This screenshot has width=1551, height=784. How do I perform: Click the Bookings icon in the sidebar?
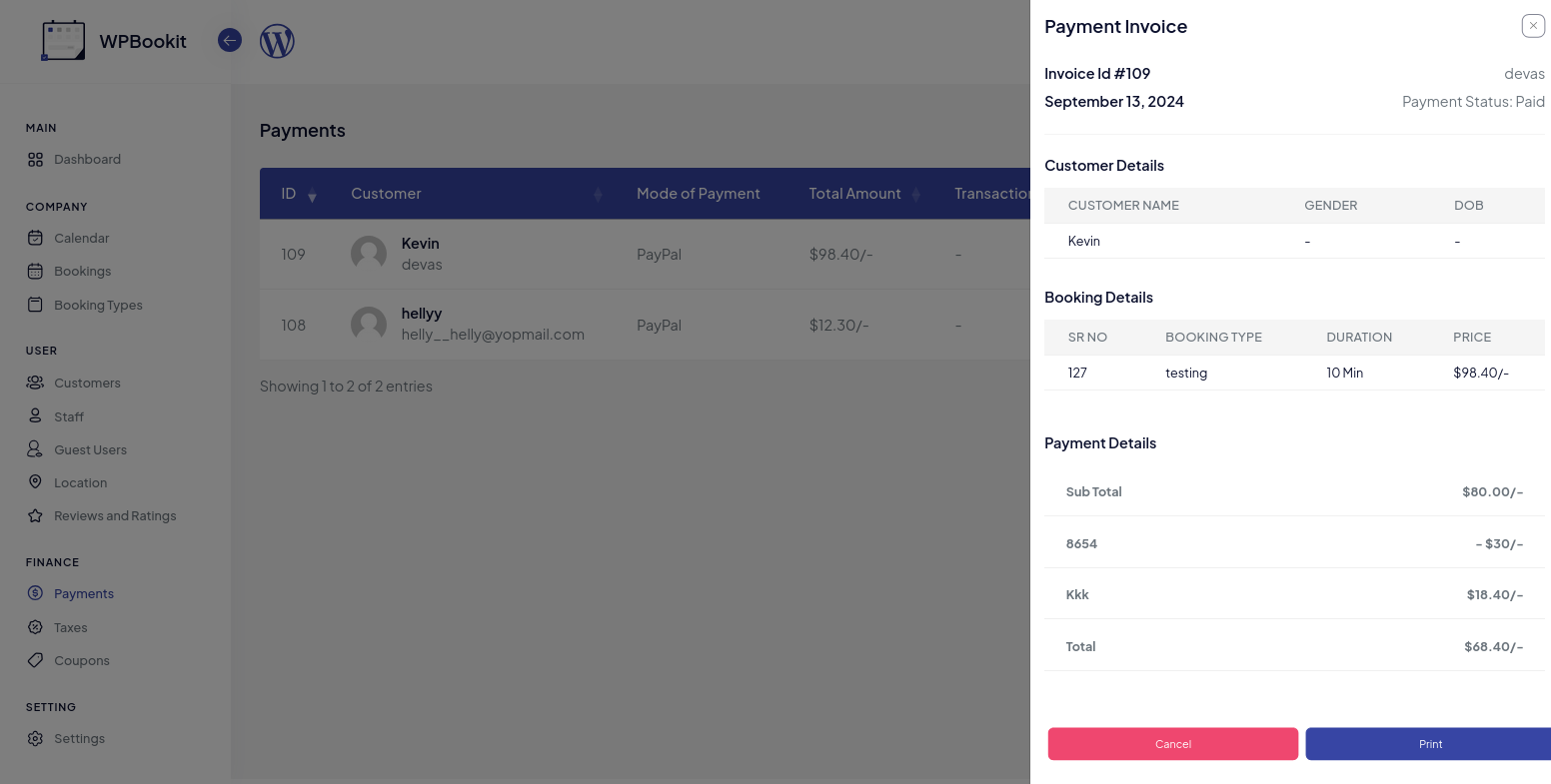coord(35,271)
